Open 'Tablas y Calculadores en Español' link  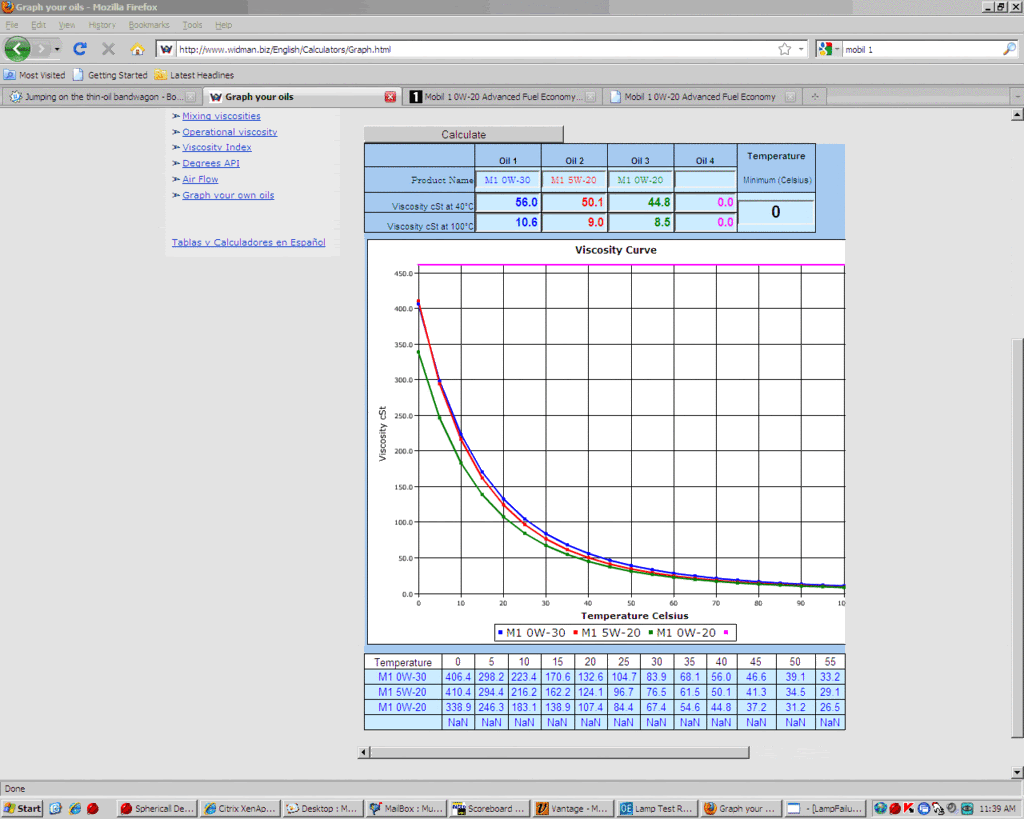pos(249,242)
